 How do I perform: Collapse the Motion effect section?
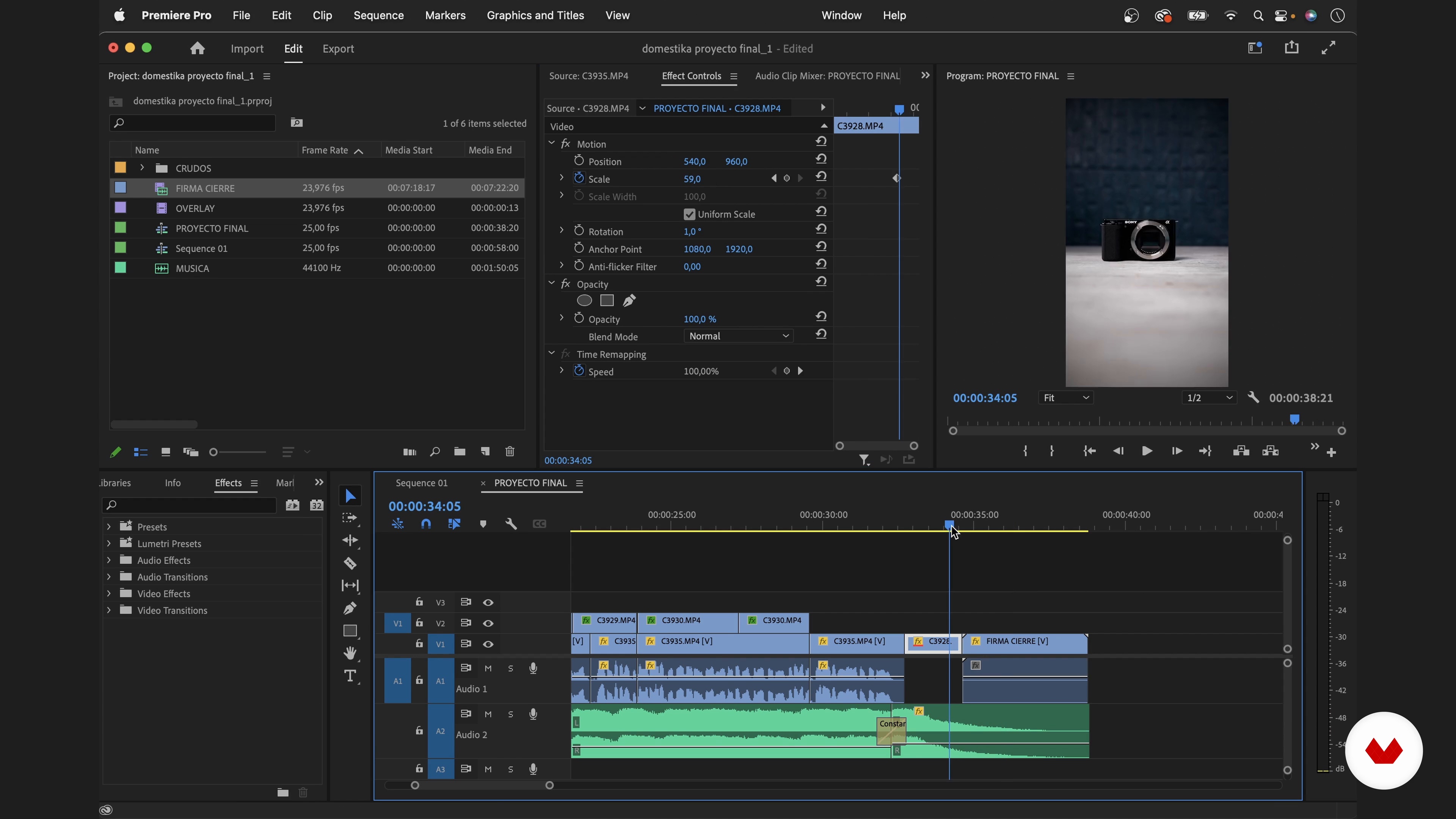(552, 144)
